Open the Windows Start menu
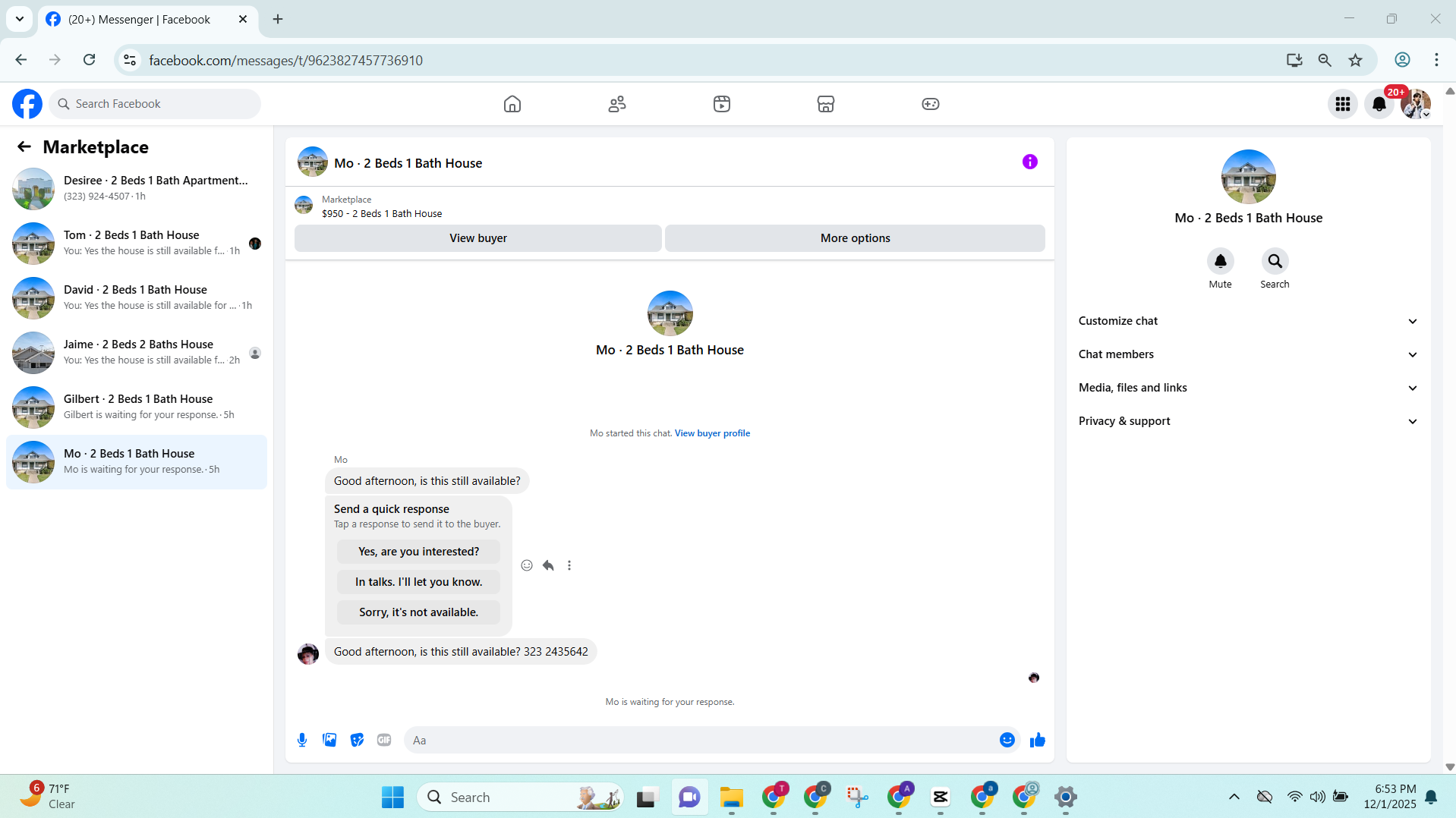Image resolution: width=1456 pixels, height=818 pixels. [392, 798]
